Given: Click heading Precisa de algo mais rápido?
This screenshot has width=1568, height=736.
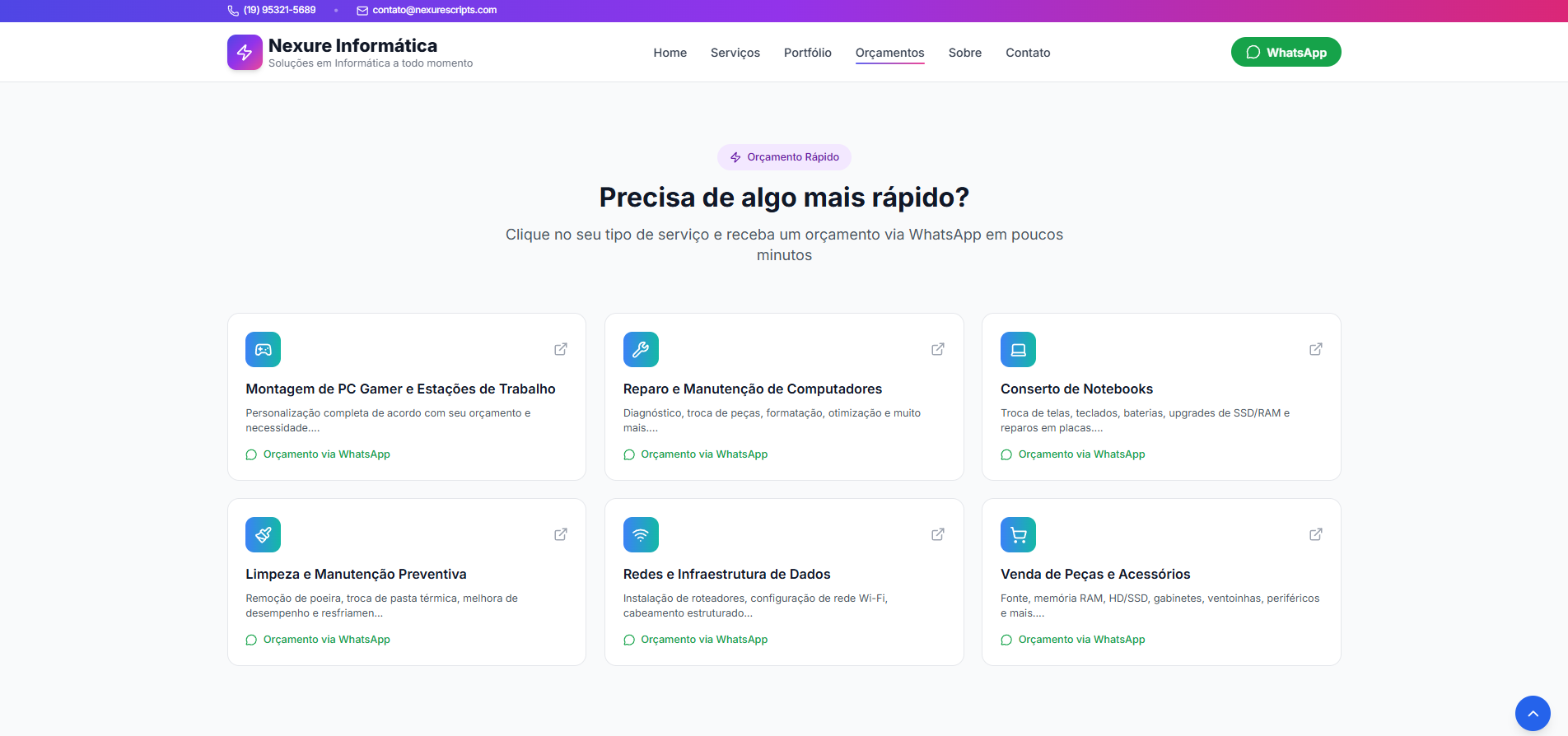Looking at the screenshot, I should pos(784,198).
